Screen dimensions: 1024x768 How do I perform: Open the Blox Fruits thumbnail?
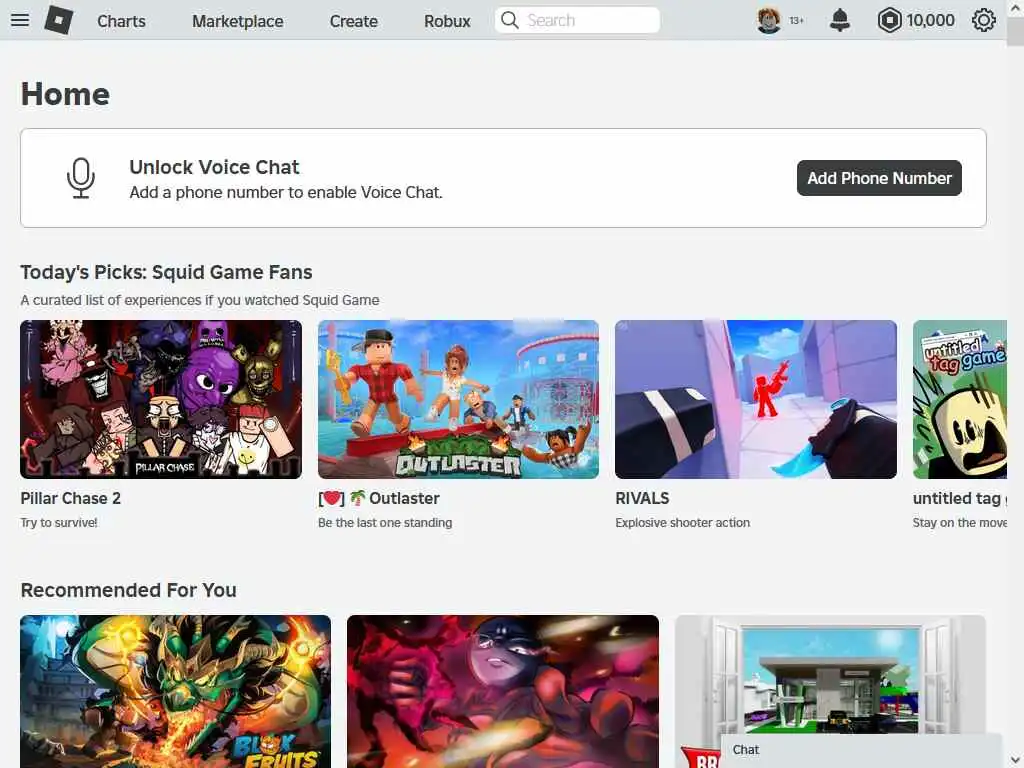[176, 691]
